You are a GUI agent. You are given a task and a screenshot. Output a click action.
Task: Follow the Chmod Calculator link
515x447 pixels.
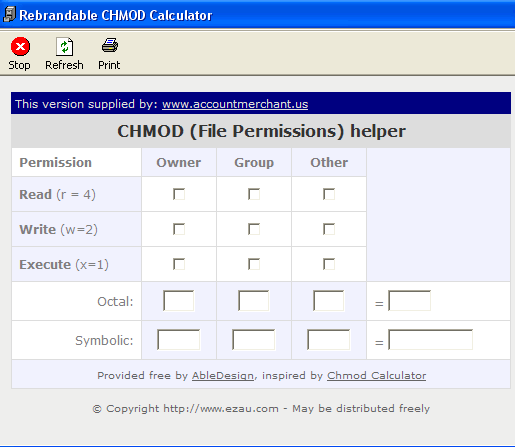tap(376, 376)
